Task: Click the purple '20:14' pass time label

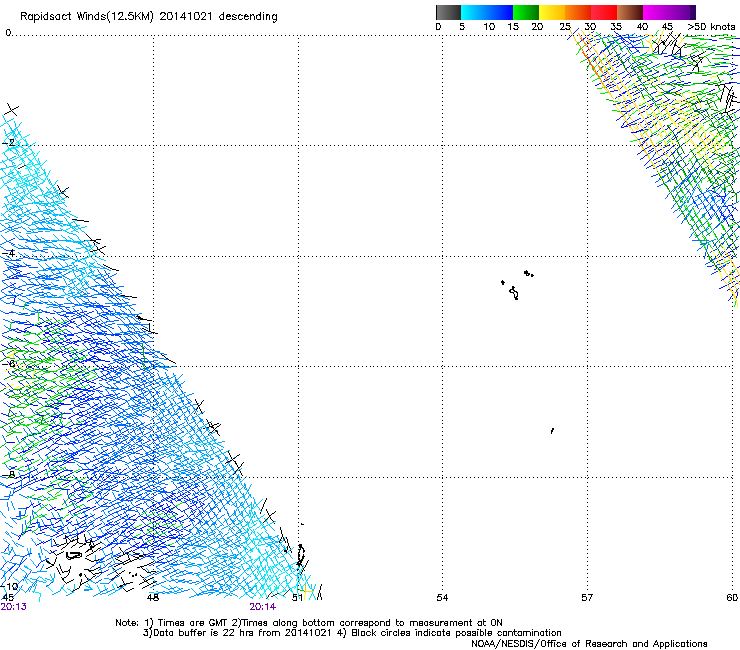Action: 263,607
